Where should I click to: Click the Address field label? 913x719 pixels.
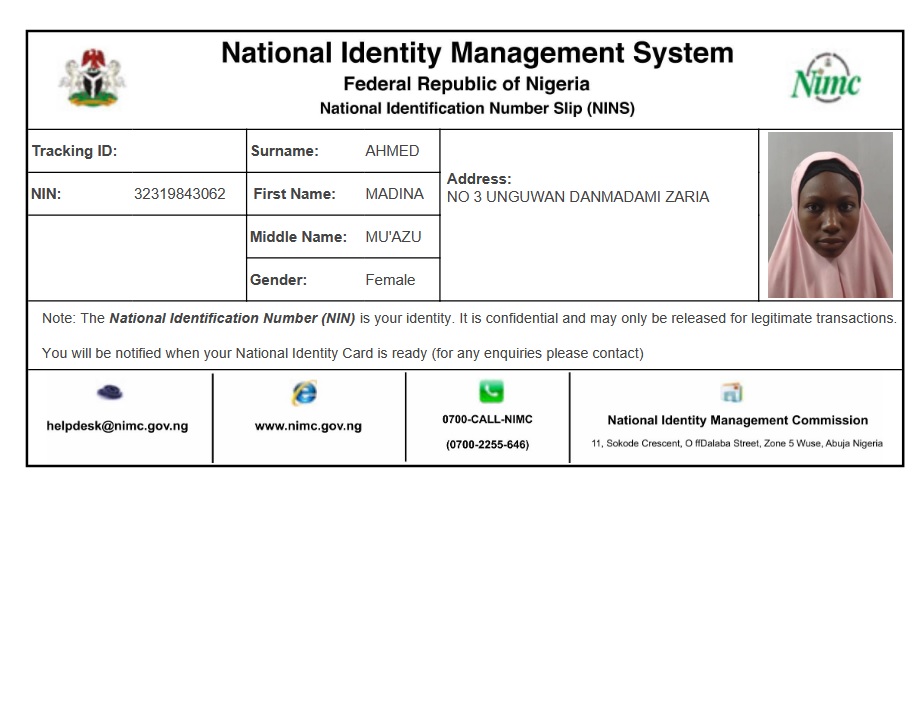tap(479, 179)
